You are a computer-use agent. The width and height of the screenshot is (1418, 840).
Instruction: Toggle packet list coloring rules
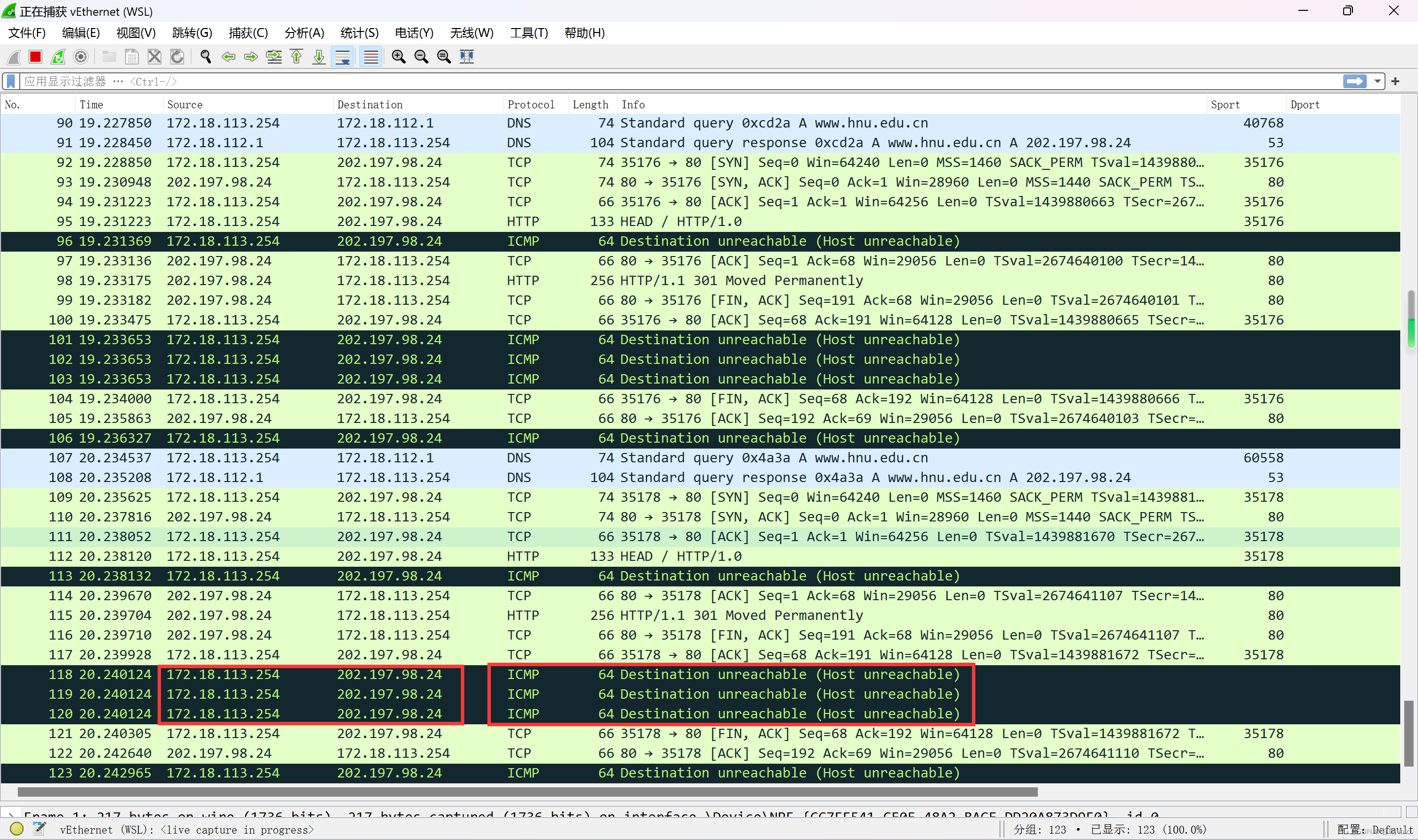371,57
